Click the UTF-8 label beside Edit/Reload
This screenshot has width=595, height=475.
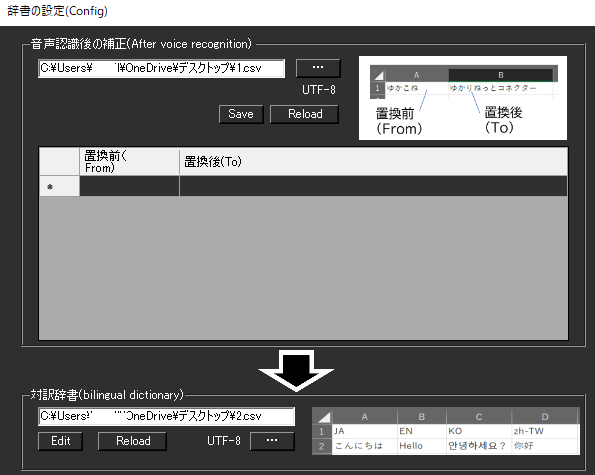tap(224, 441)
